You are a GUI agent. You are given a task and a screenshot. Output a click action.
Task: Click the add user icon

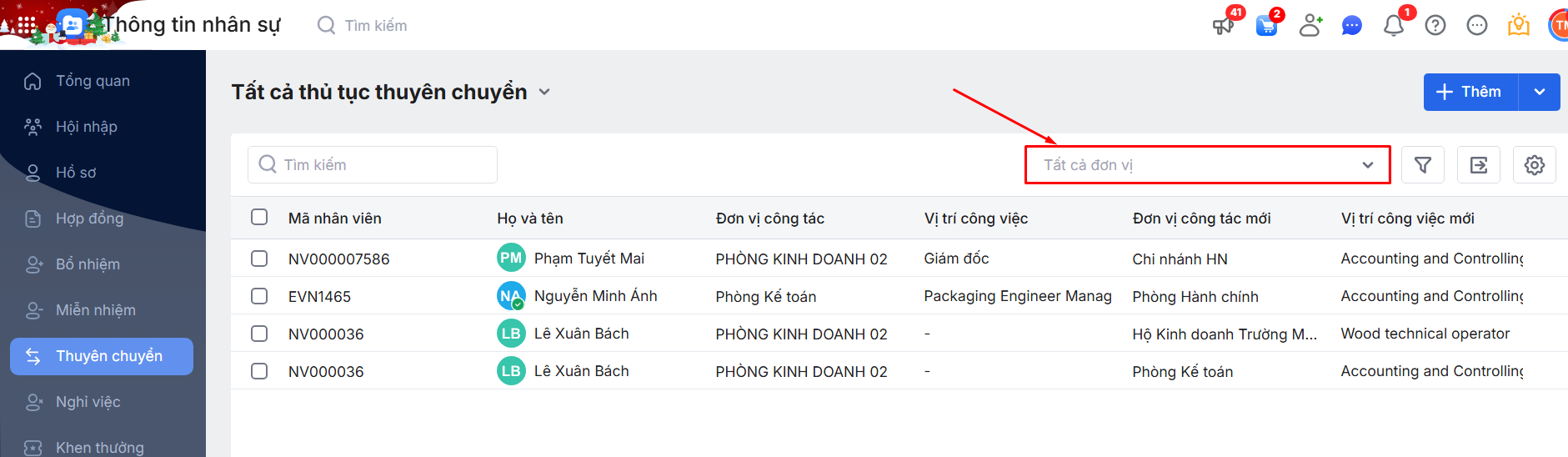1310,25
